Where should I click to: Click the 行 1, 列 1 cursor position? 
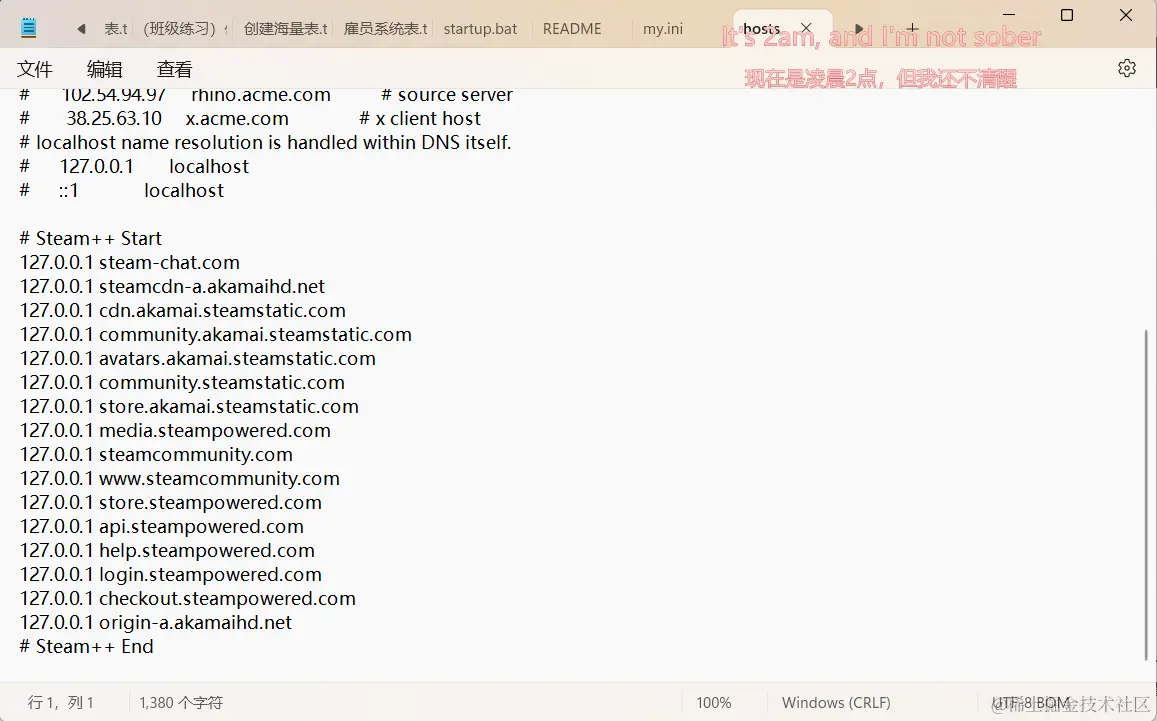[x=61, y=703]
